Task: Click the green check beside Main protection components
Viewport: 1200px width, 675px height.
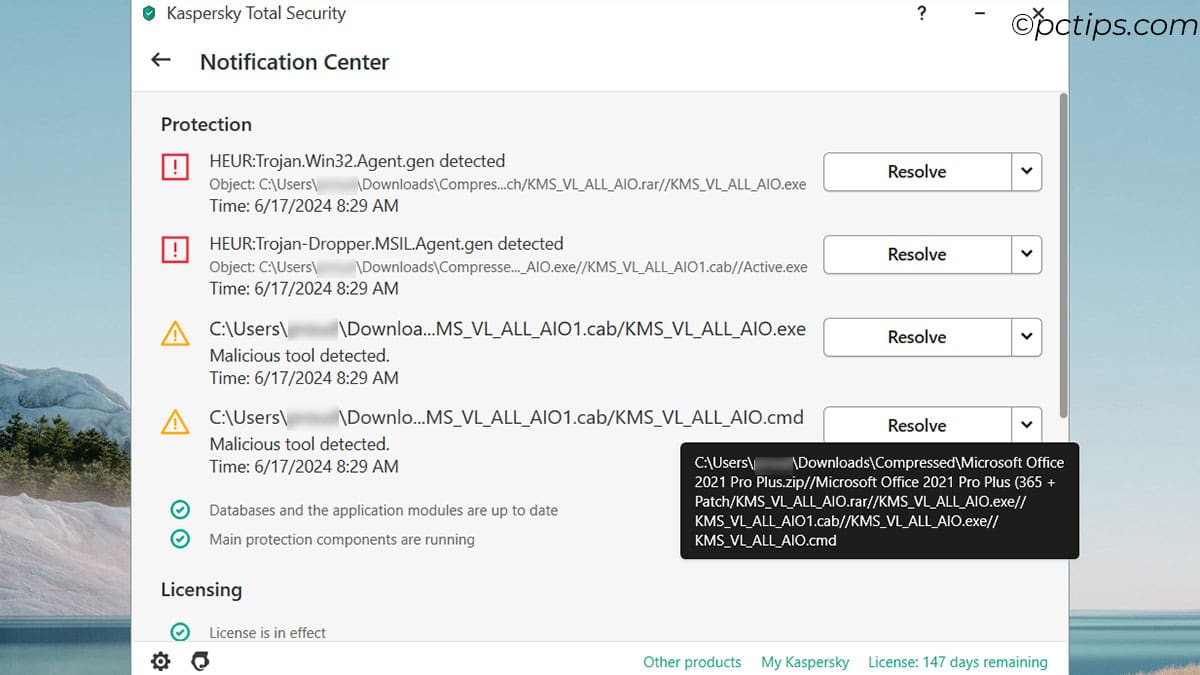Action: [x=180, y=539]
